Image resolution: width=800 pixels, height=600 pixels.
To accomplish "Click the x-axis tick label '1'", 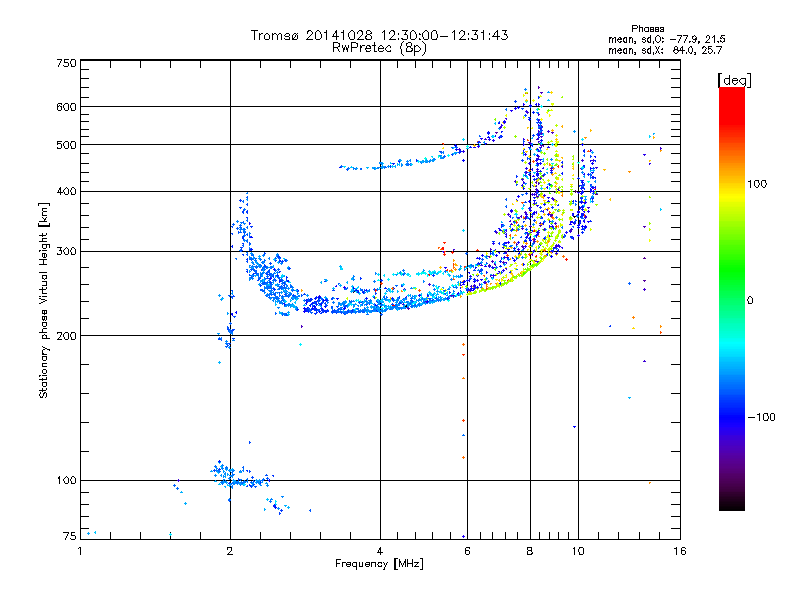I will click(x=80, y=551).
